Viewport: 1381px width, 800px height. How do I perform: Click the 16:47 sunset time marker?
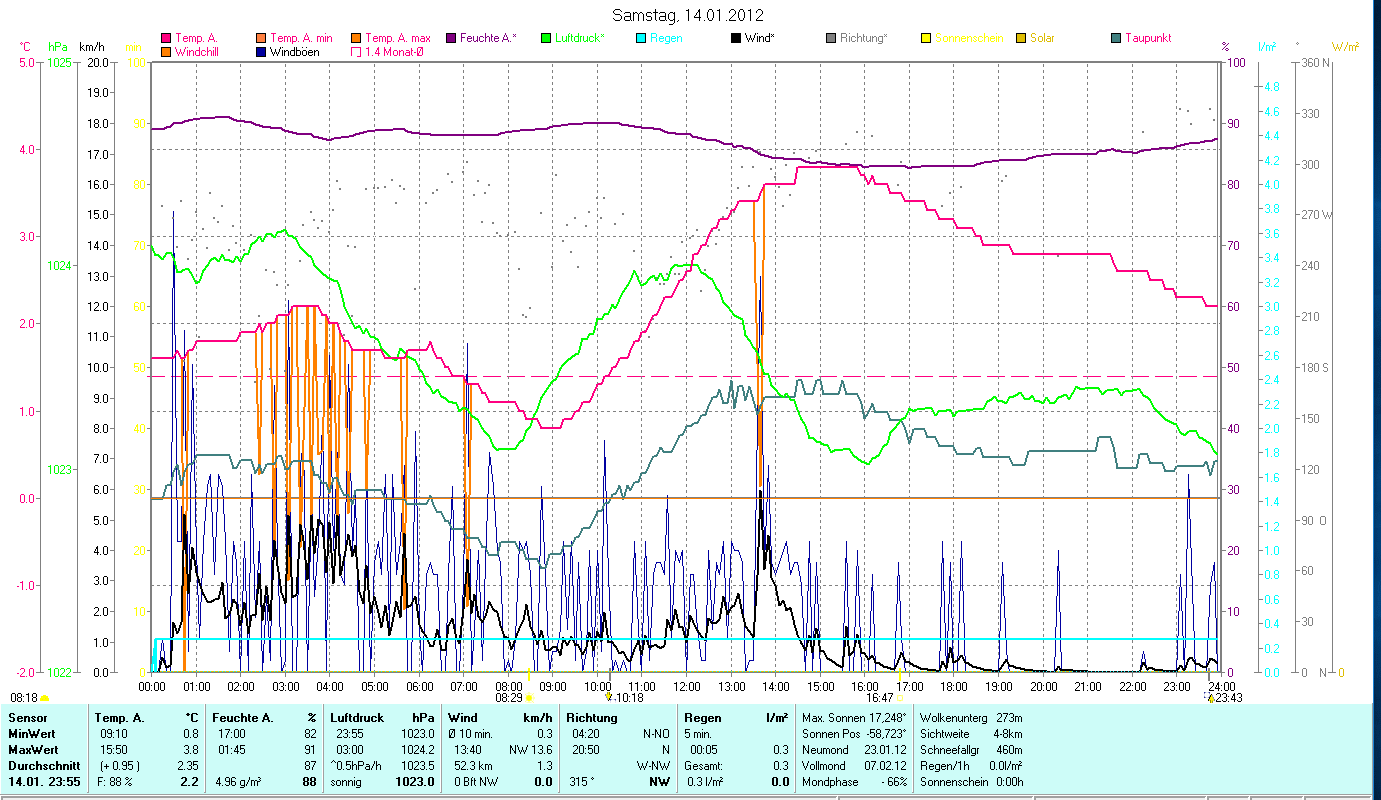[879, 697]
